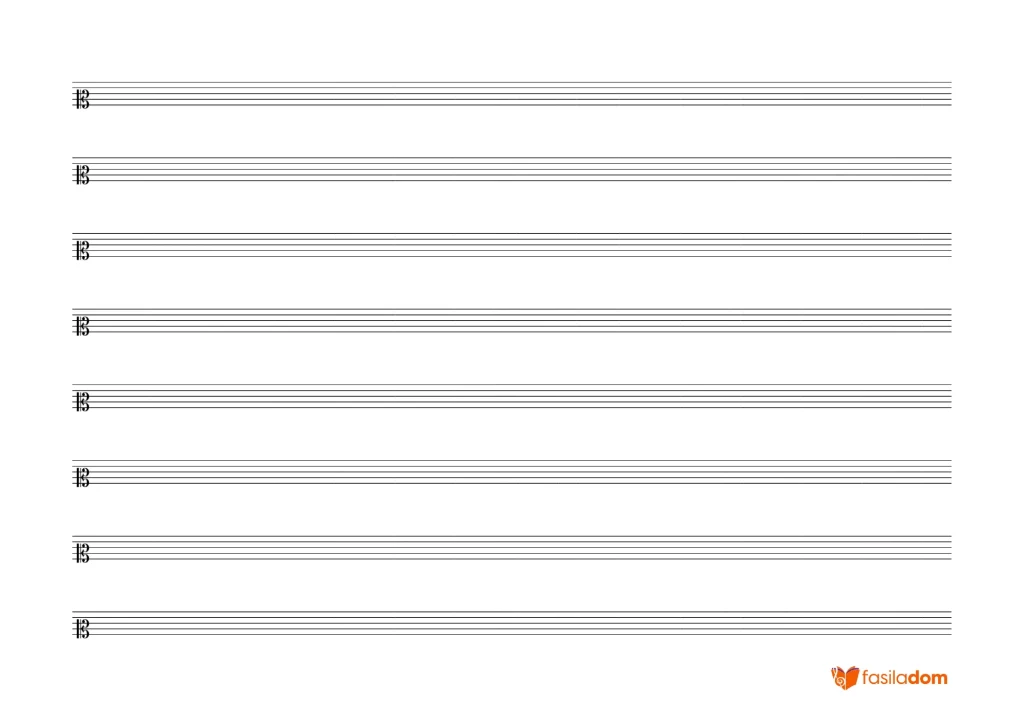Image resolution: width=1024 pixels, height=724 pixels.
Task: Click the alto clef on the fourth staff
Action: tap(82, 326)
